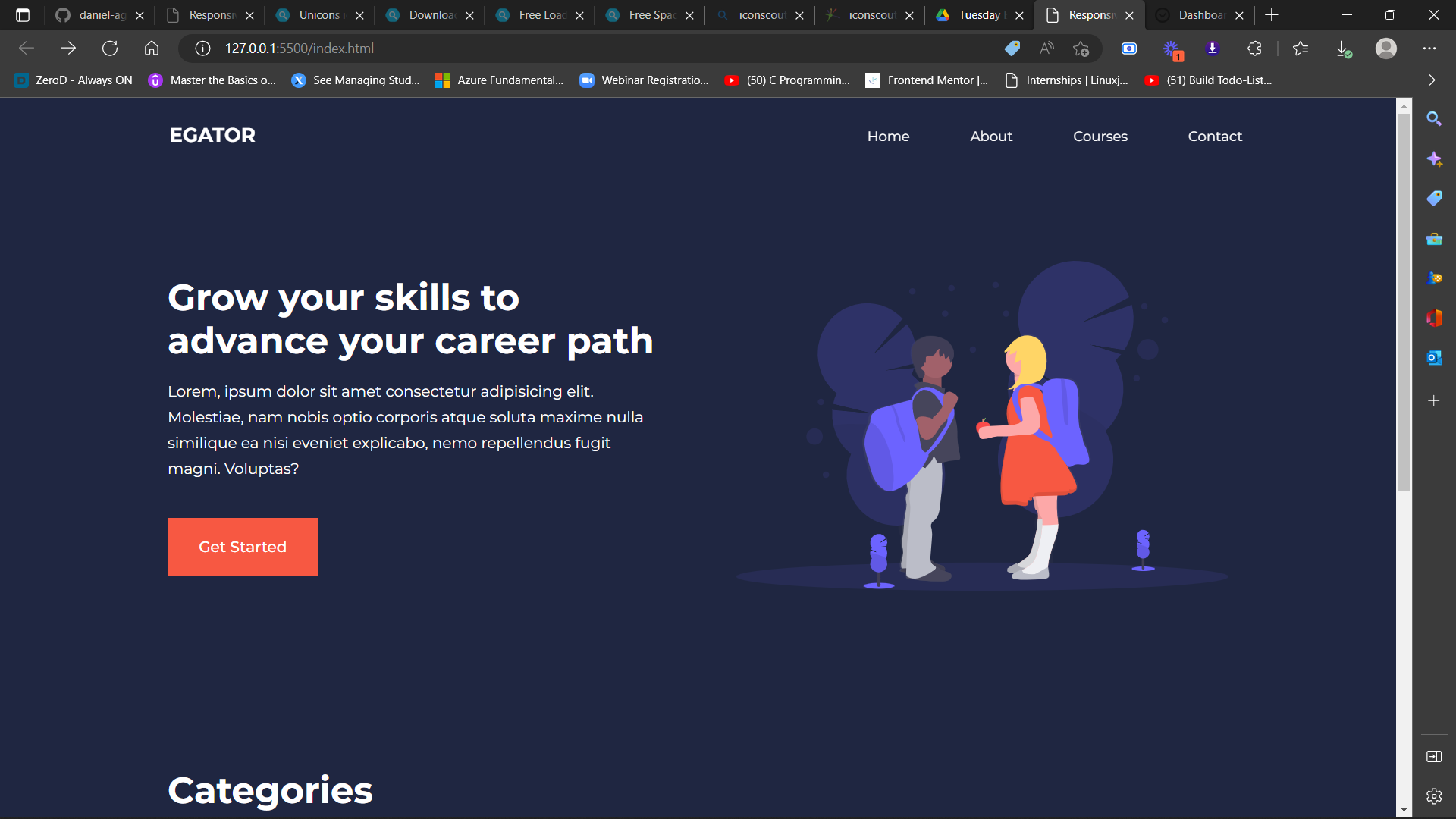
Task: Expand sidebar with customize plus button
Action: pyautogui.click(x=1435, y=400)
